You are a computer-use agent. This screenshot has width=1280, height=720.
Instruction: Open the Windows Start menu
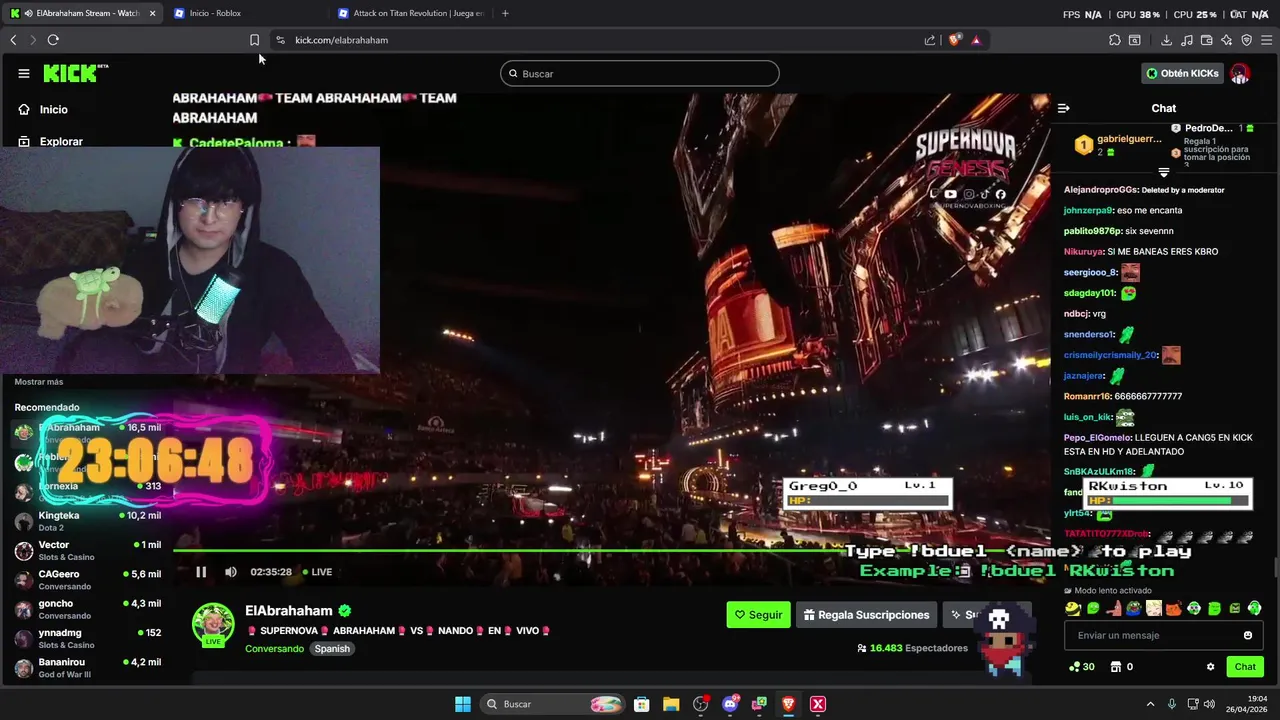tap(463, 704)
